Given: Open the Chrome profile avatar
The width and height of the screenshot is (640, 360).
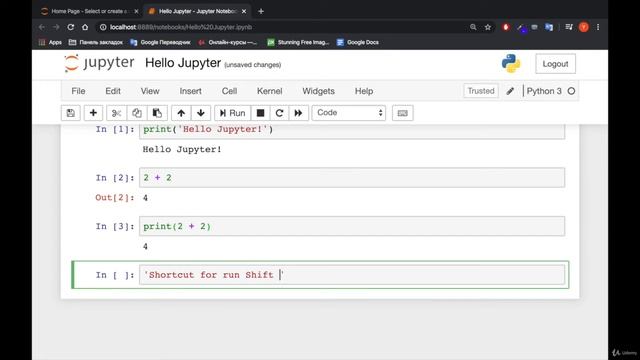Looking at the screenshot, I should point(584,27).
